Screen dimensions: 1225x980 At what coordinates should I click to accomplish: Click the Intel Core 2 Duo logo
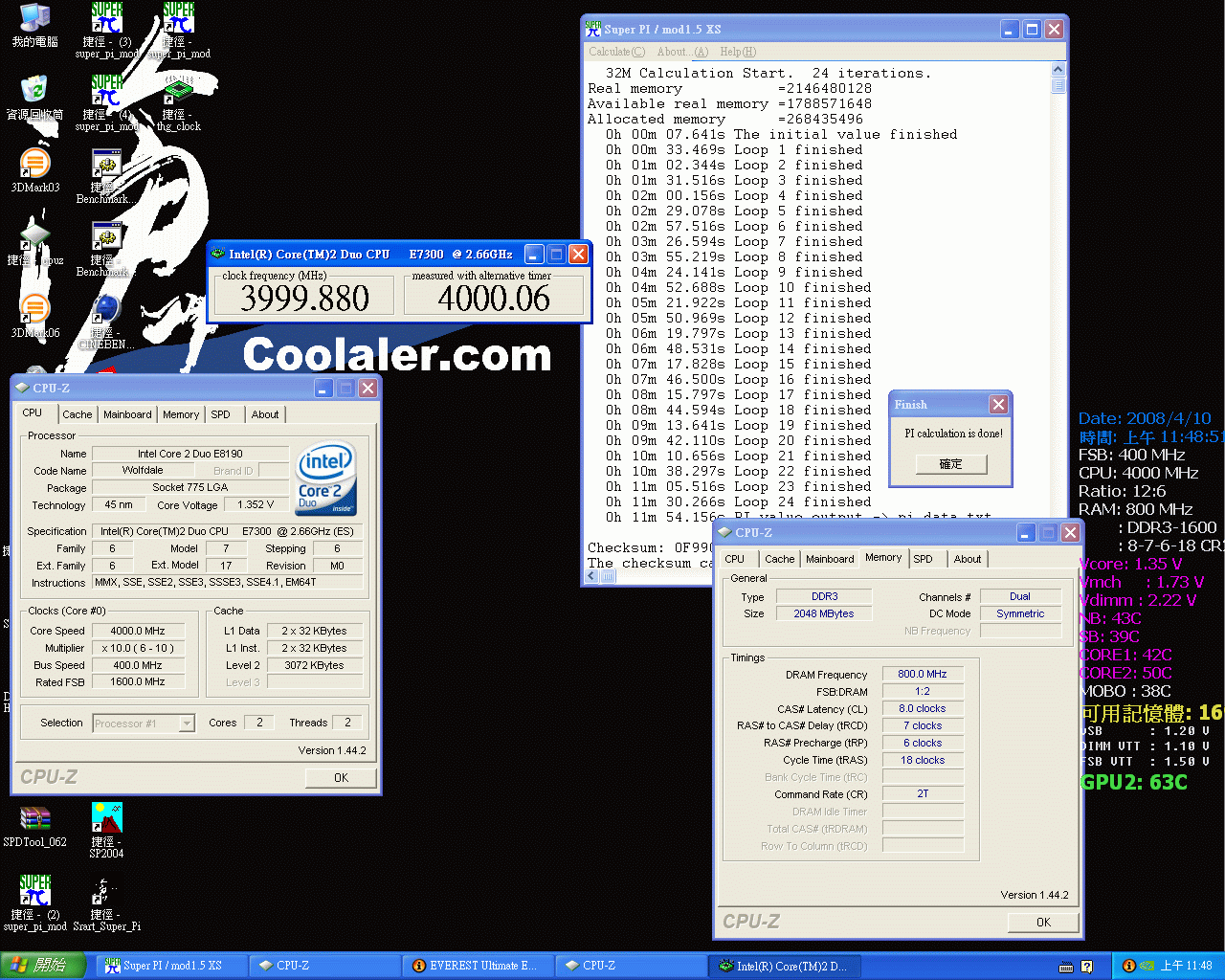[325, 478]
